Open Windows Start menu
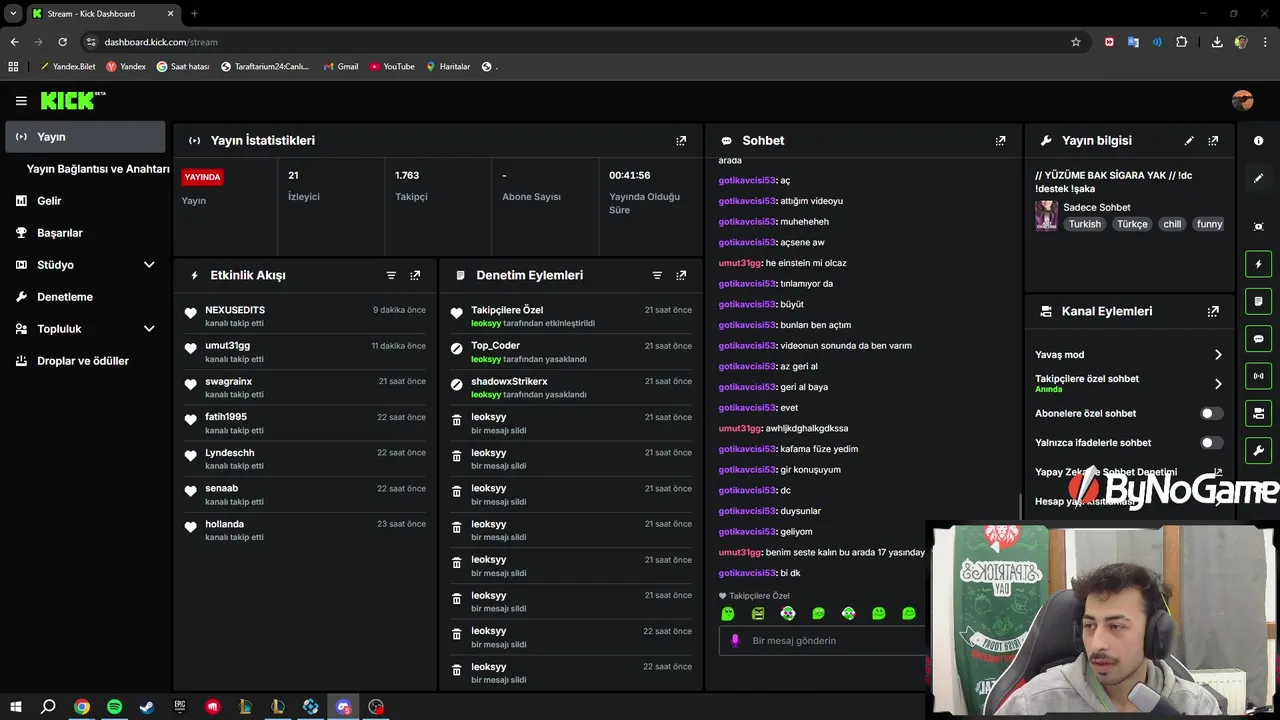The width and height of the screenshot is (1280, 720). point(16,707)
